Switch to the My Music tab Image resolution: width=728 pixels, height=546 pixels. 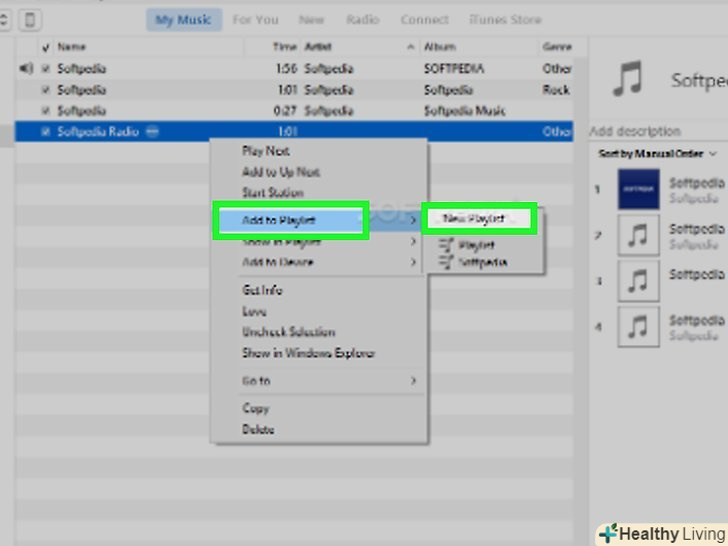184,20
